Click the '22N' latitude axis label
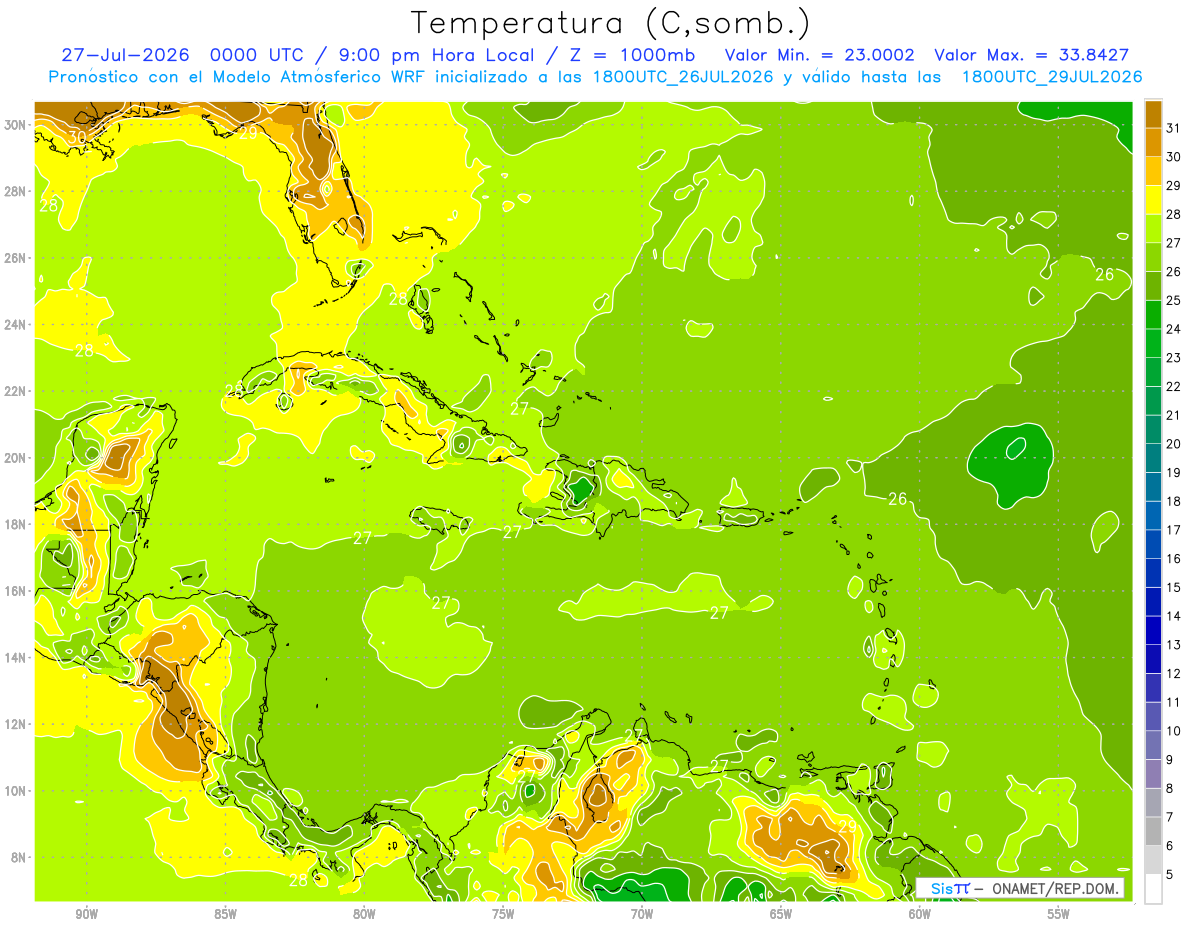1200x927 pixels. click(16, 391)
